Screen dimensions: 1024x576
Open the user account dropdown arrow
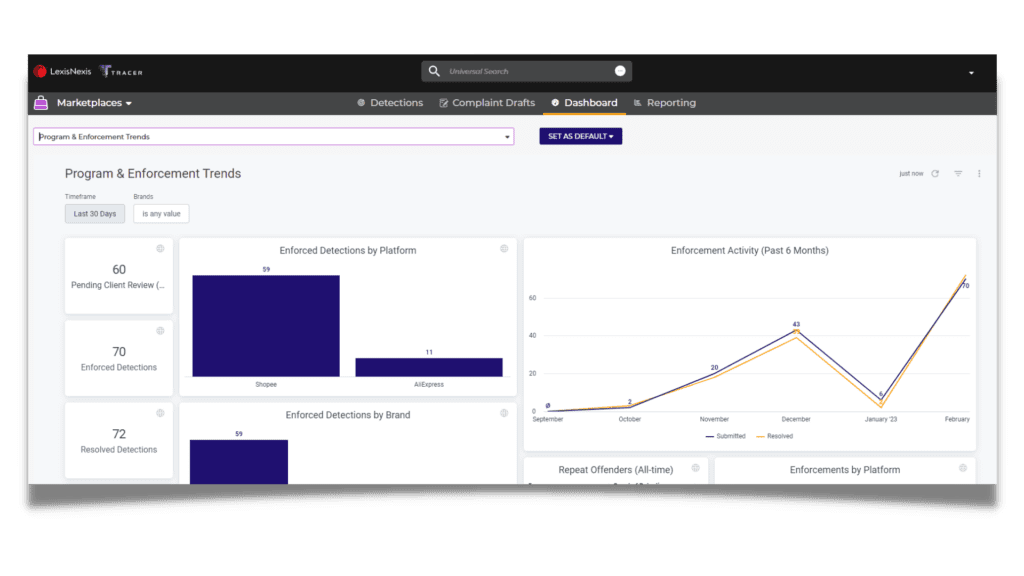click(971, 73)
